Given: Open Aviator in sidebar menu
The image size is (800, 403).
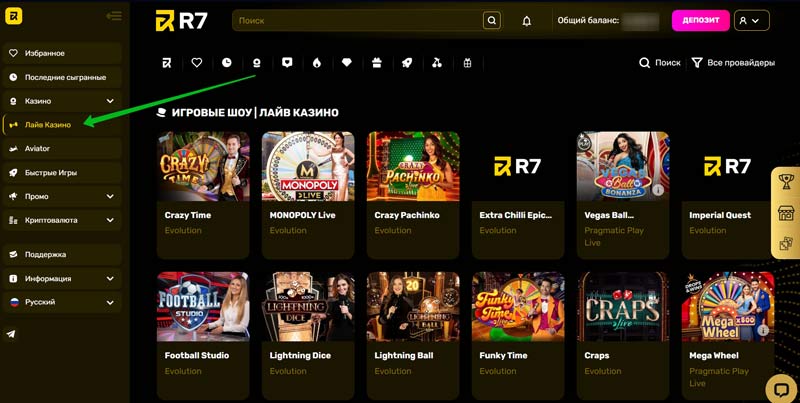Looking at the screenshot, I should coord(38,148).
